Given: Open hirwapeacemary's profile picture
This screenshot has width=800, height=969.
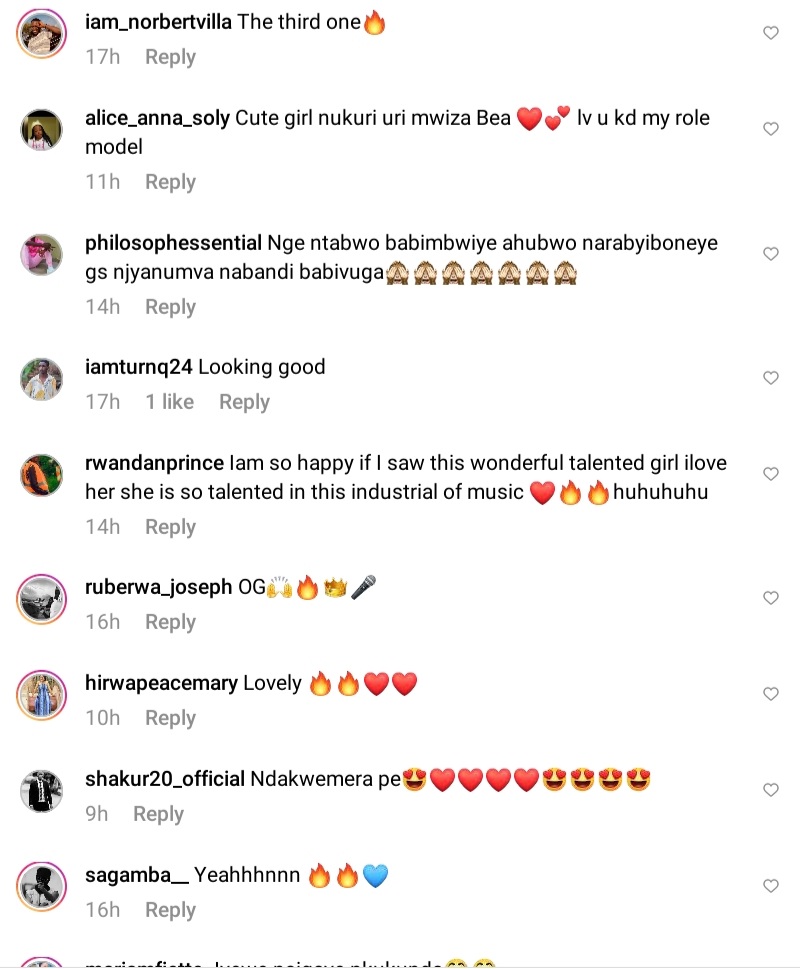Looking at the screenshot, I should pyautogui.click(x=42, y=695).
